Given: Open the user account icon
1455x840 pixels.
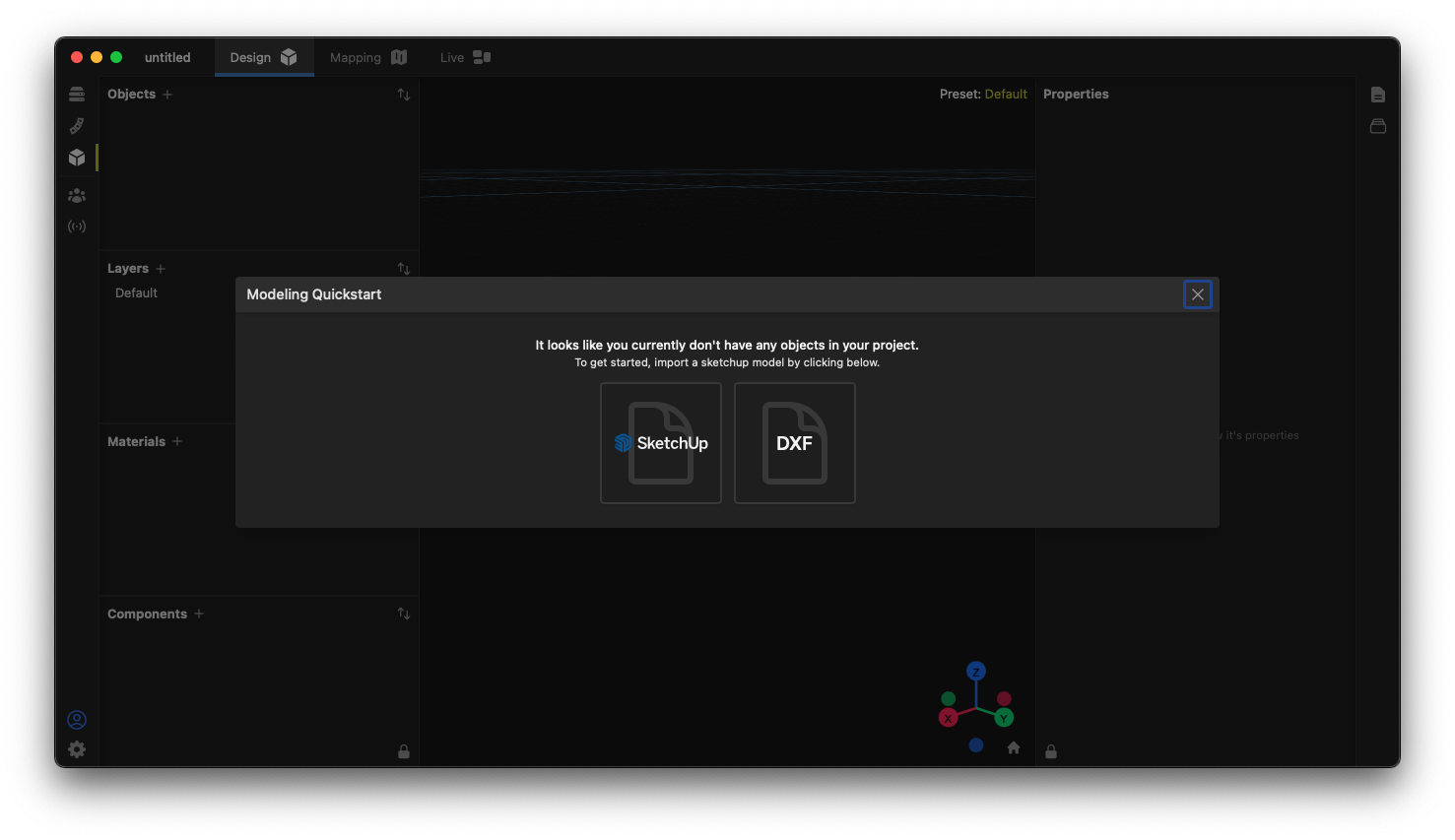Looking at the screenshot, I should (77, 720).
